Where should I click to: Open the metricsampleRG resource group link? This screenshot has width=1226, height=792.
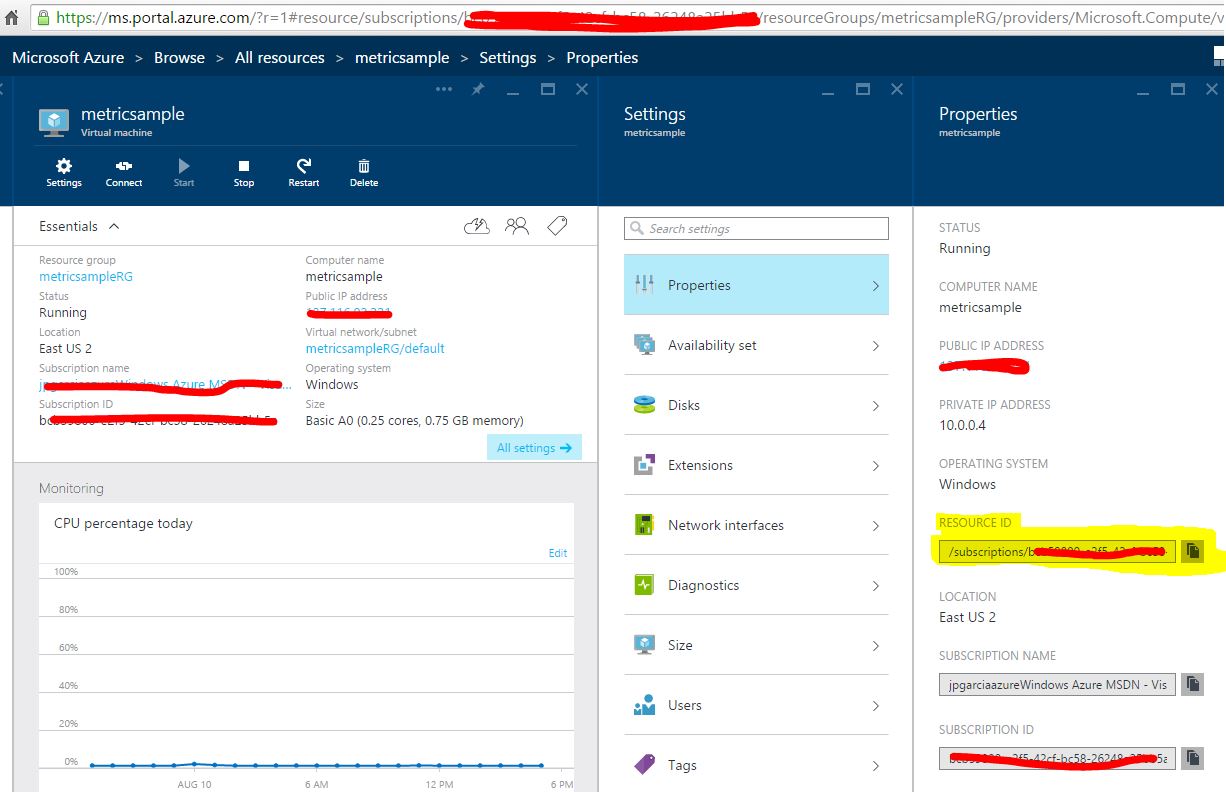(86, 276)
